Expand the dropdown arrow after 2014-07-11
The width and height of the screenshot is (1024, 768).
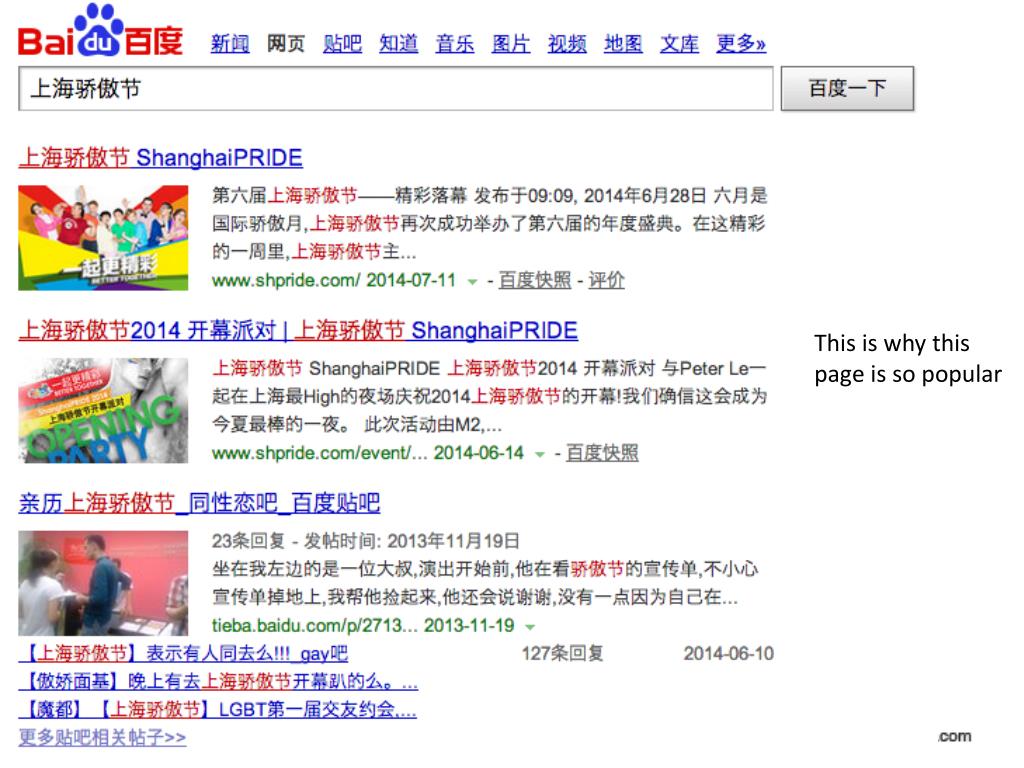472,282
